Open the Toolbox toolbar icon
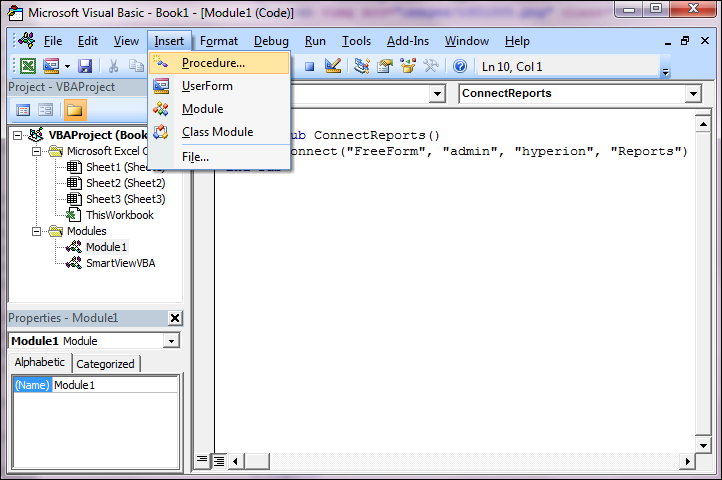The image size is (722, 480). point(431,66)
